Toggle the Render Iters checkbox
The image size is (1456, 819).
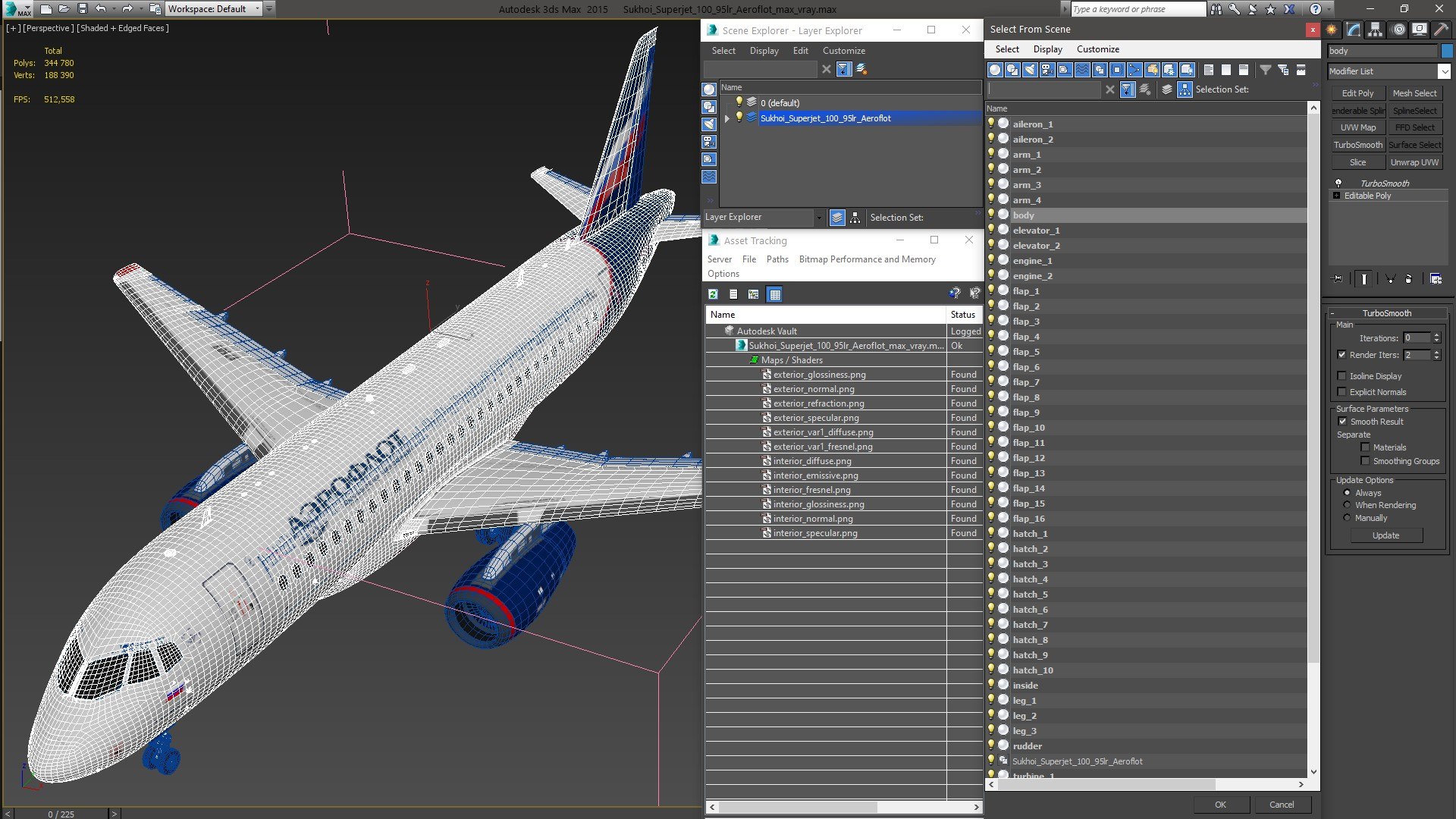[1341, 355]
